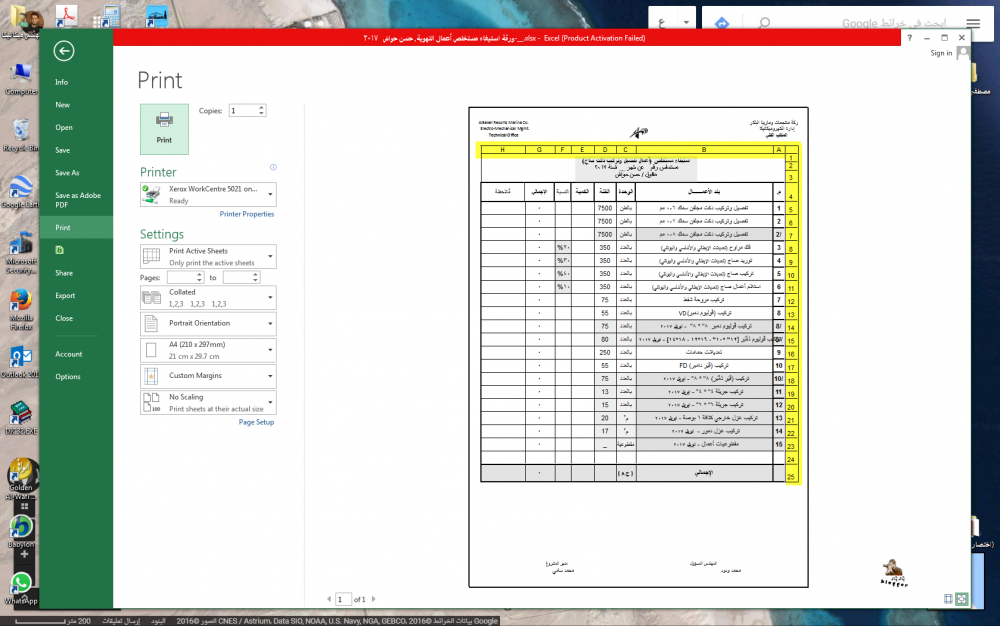1000x626 pixels.
Task: Go to next preview page arrow
Action: pos(374,599)
